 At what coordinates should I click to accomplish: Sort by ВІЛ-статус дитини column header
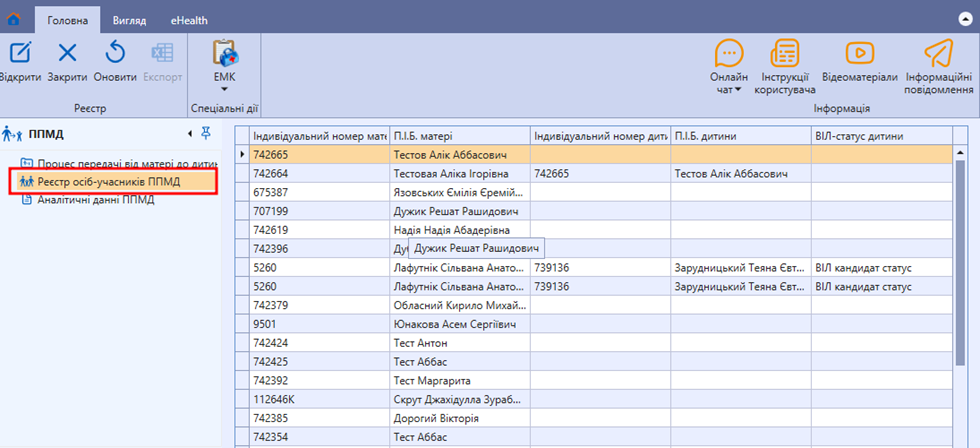pyautogui.click(x=881, y=136)
